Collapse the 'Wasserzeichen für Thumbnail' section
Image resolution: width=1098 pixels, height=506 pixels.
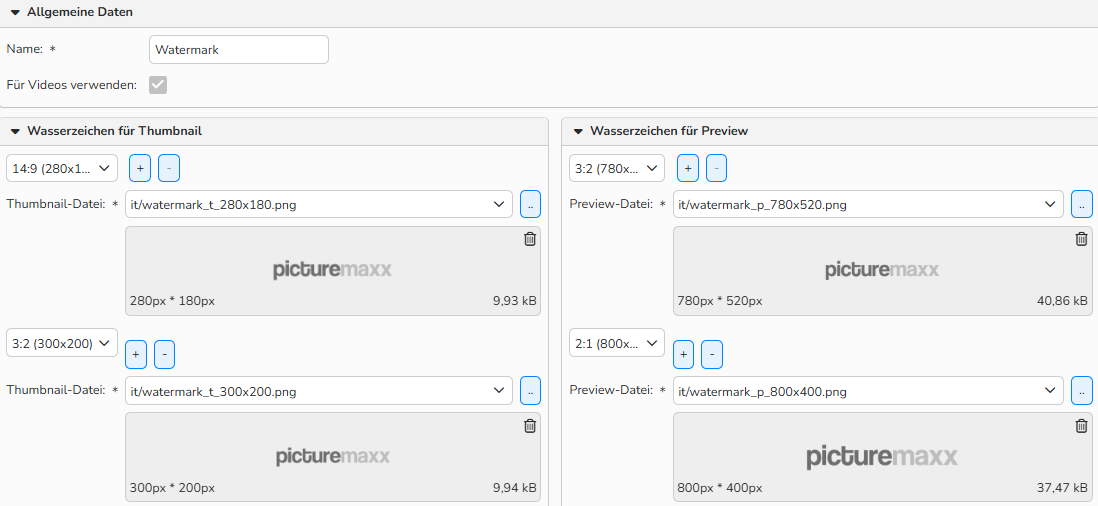click(x=15, y=131)
